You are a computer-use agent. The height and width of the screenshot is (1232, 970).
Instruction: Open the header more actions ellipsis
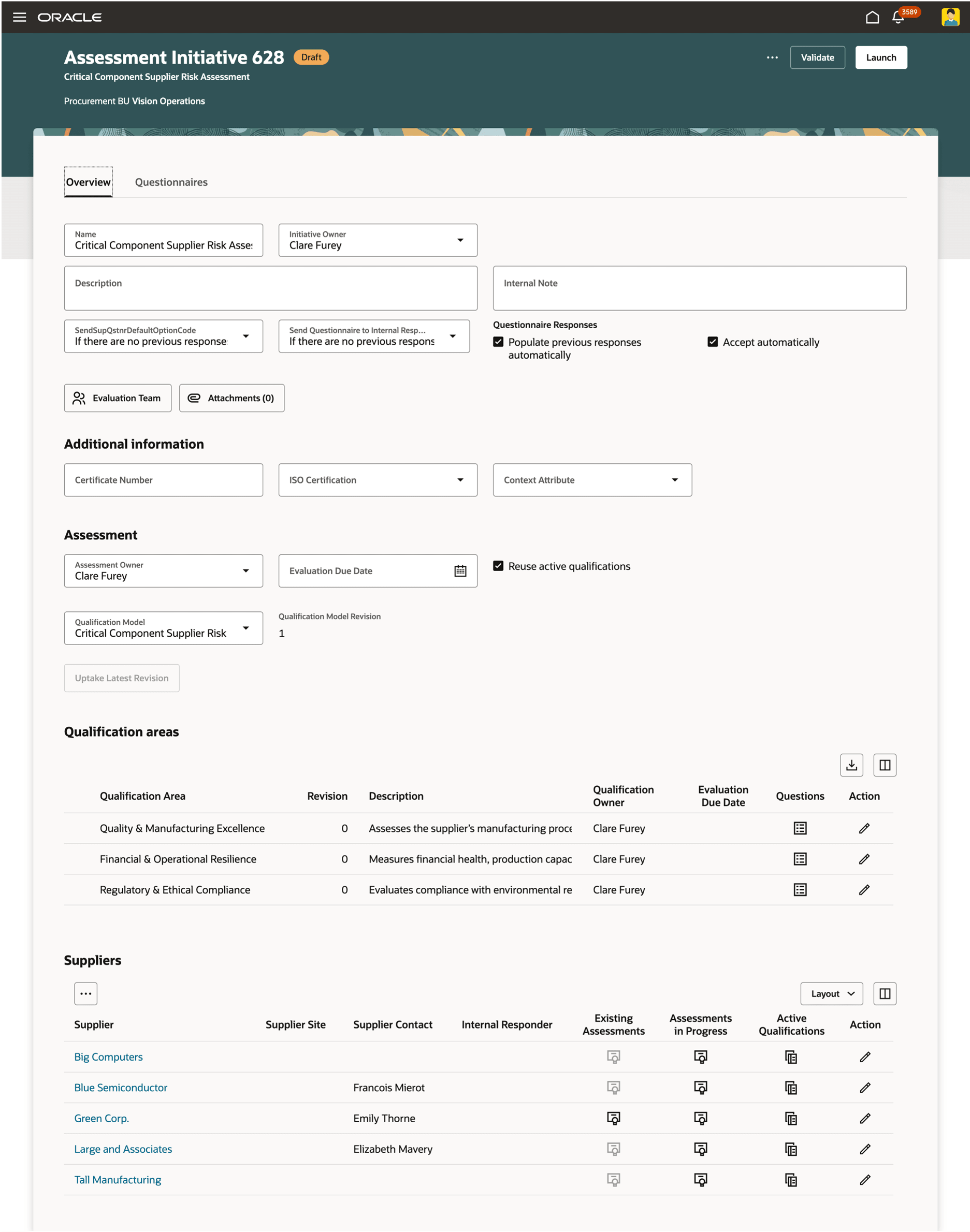click(772, 57)
